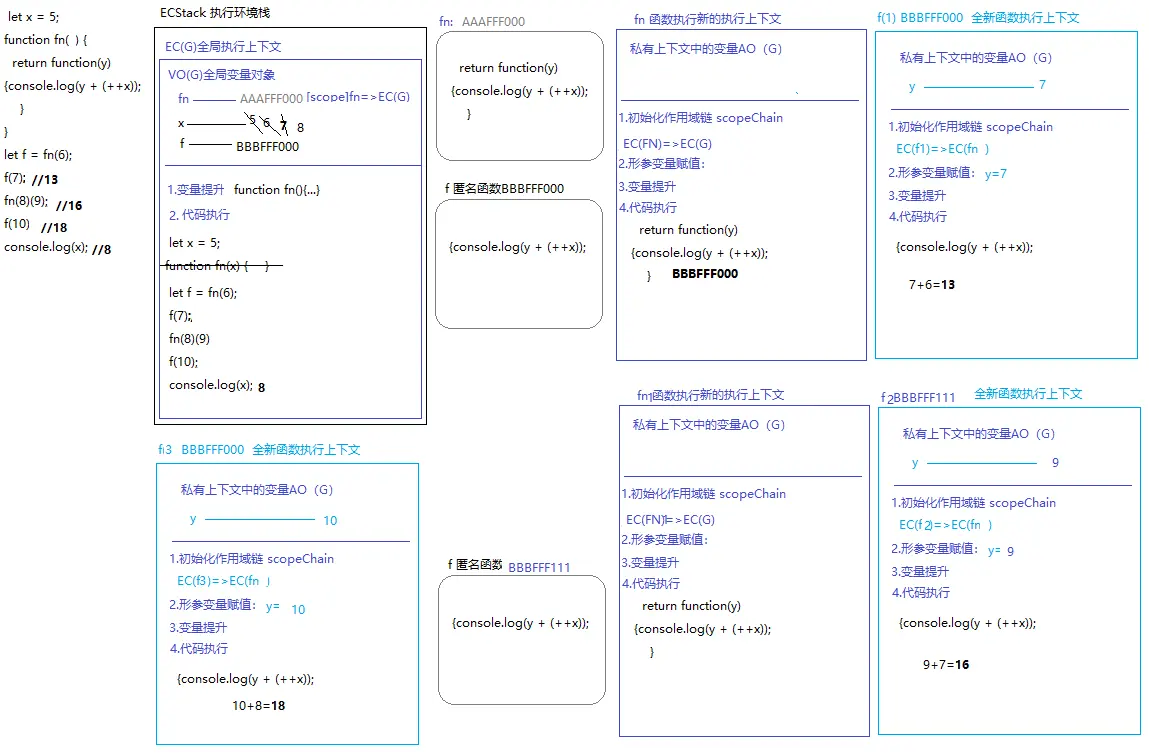Click the 'y=7' parameter assignment
This screenshot has height=753, width=1149.
click(996, 174)
